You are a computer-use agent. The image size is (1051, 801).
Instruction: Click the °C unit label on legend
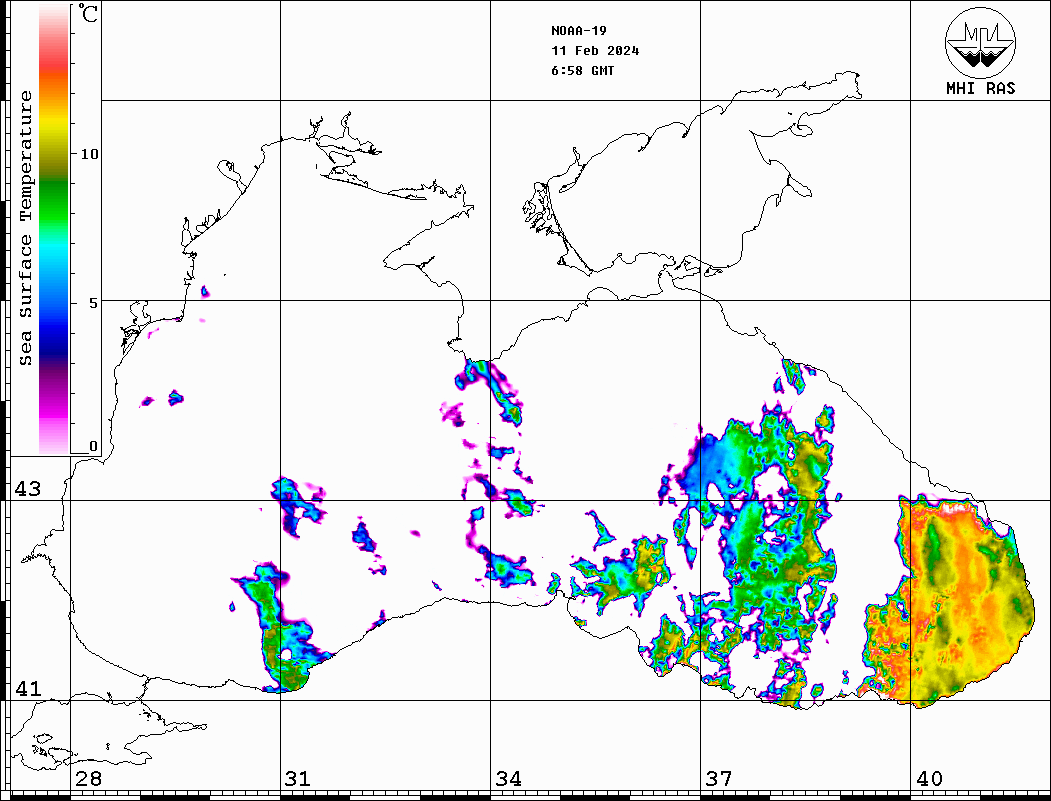tap(88, 13)
